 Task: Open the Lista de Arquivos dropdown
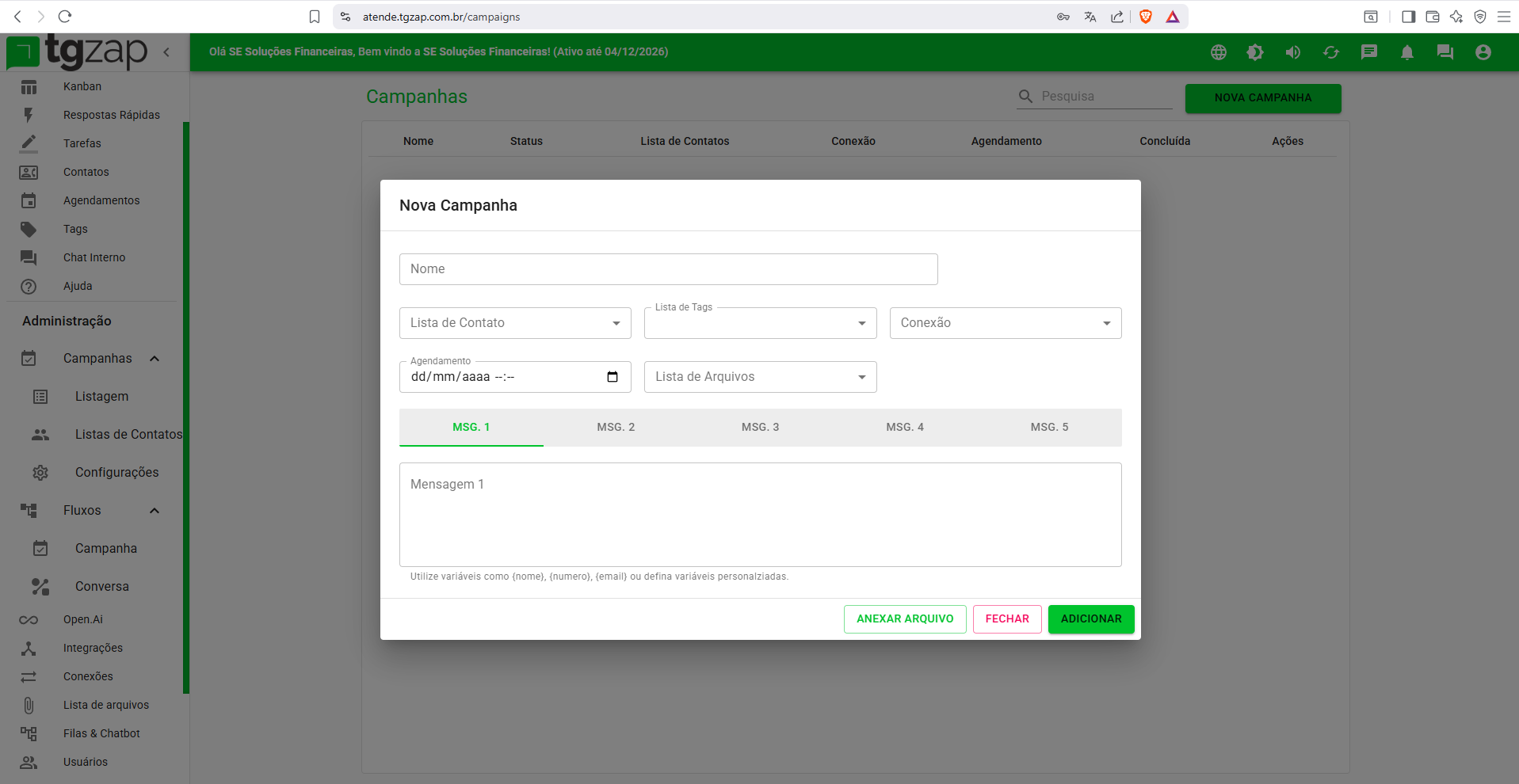click(760, 377)
